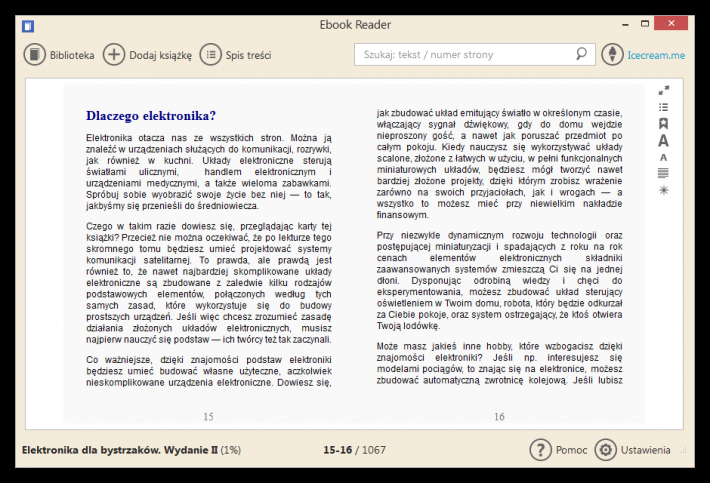
Task: Click the paragraph starting Czego w takim razie
Action: point(209,282)
